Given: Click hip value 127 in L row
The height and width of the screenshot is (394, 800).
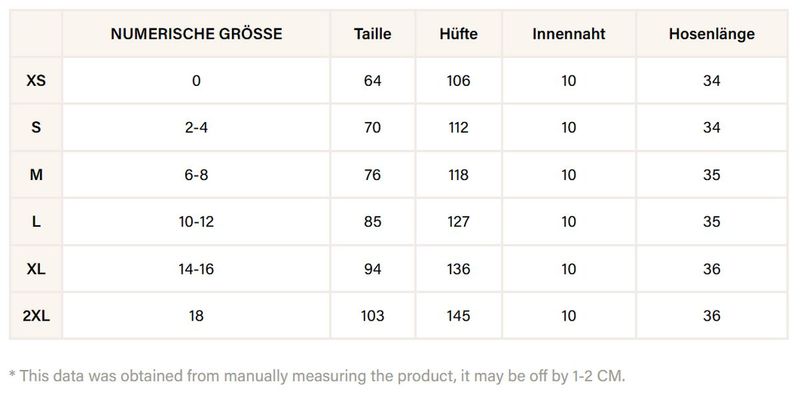Looking at the screenshot, I should [x=458, y=221].
